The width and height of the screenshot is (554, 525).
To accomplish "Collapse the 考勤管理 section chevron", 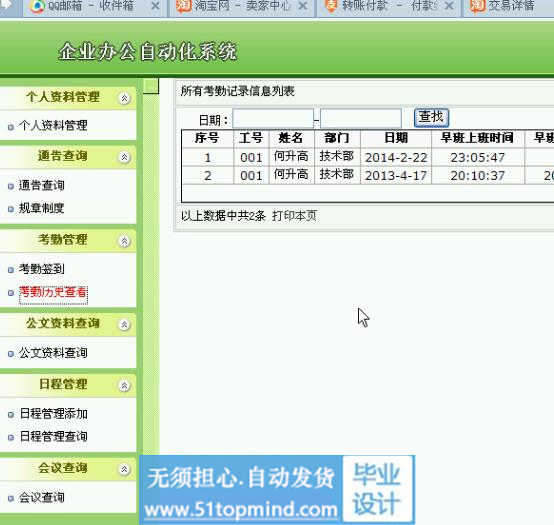I will (x=124, y=241).
